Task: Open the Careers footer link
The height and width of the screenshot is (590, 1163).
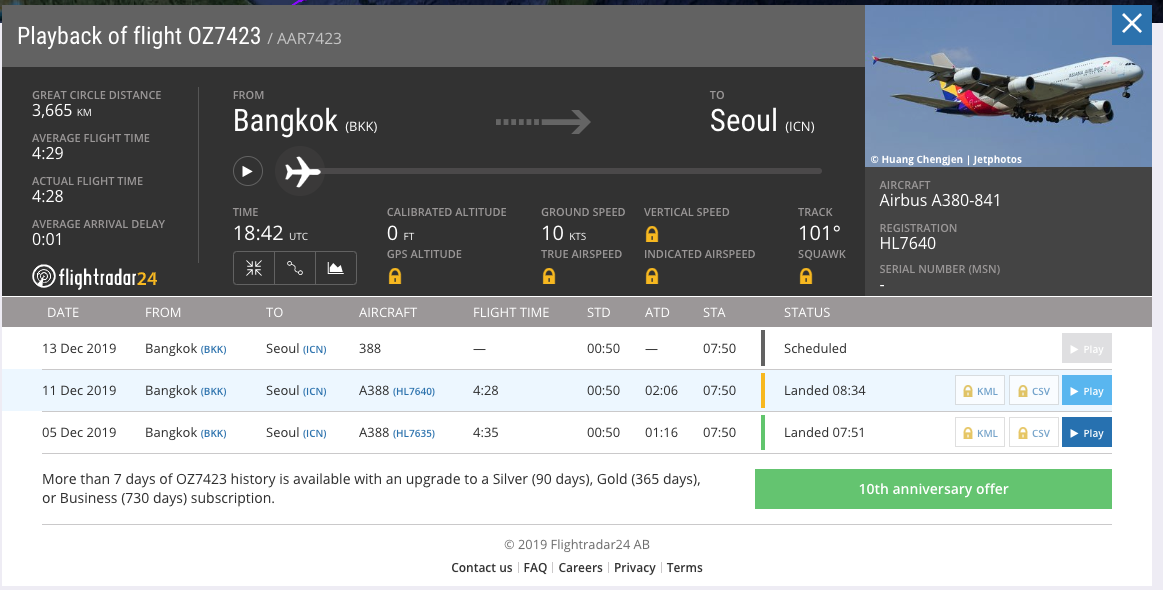Action: [x=580, y=568]
